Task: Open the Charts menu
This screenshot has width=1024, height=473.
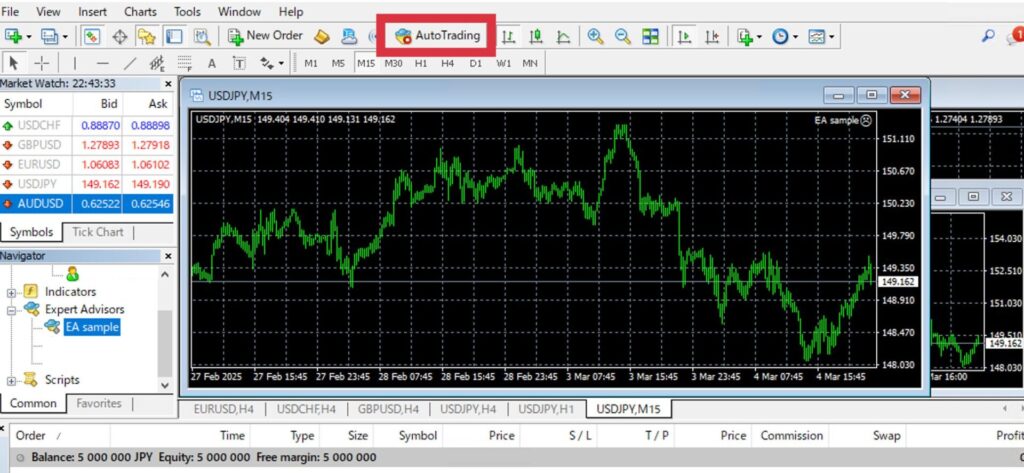Action: 140,12
